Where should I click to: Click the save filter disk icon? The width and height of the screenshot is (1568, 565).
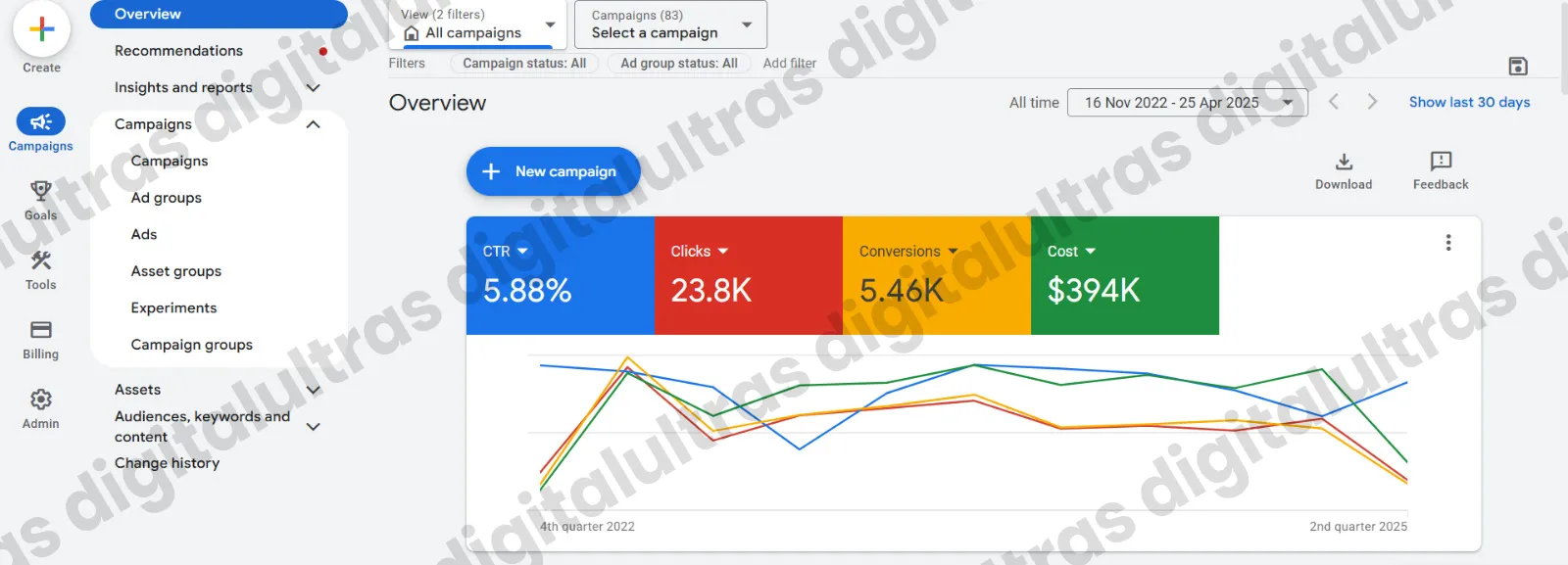click(x=1517, y=66)
